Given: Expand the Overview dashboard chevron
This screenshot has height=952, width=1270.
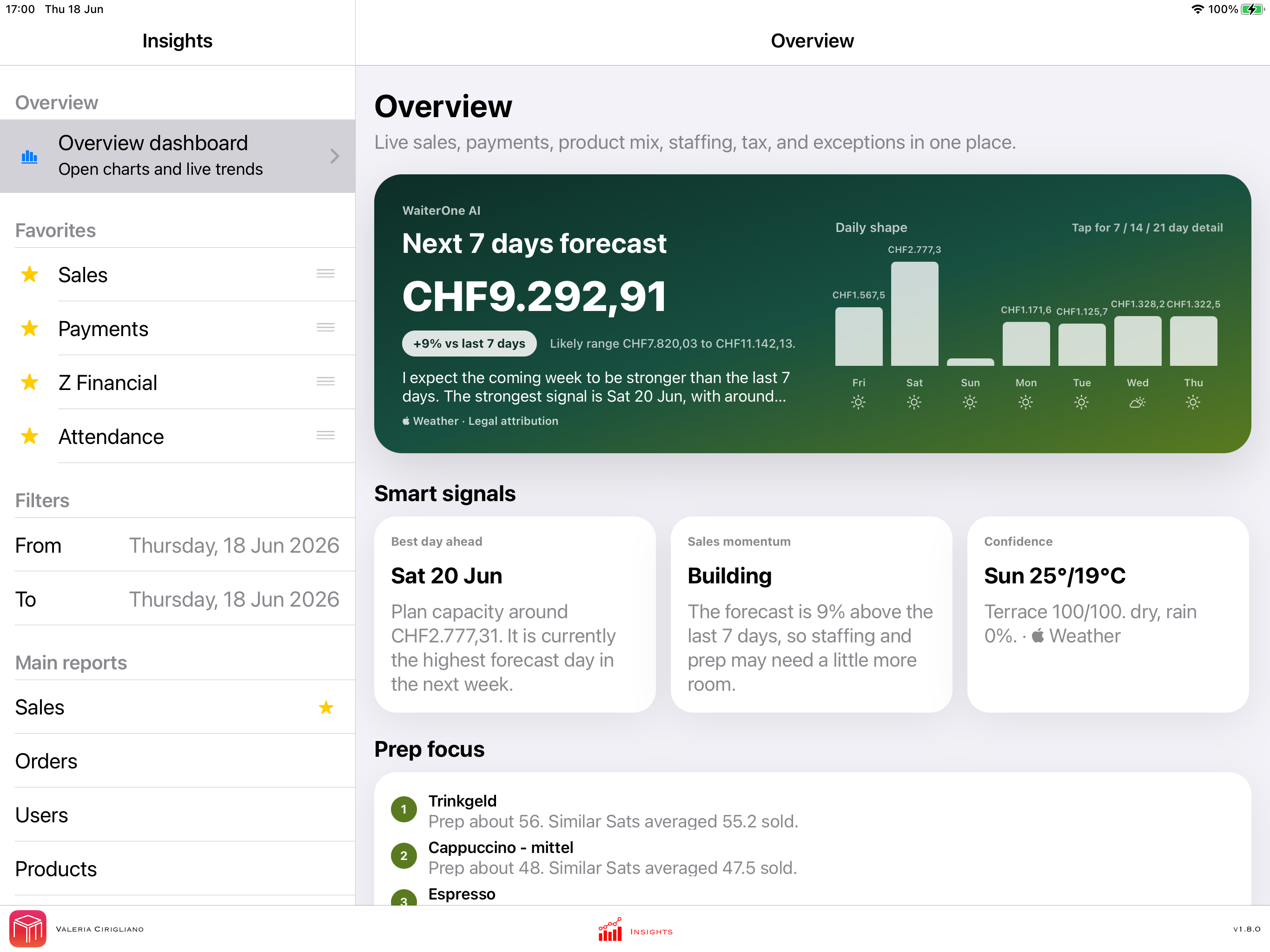Looking at the screenshot, I should click(x=335, y=156).
